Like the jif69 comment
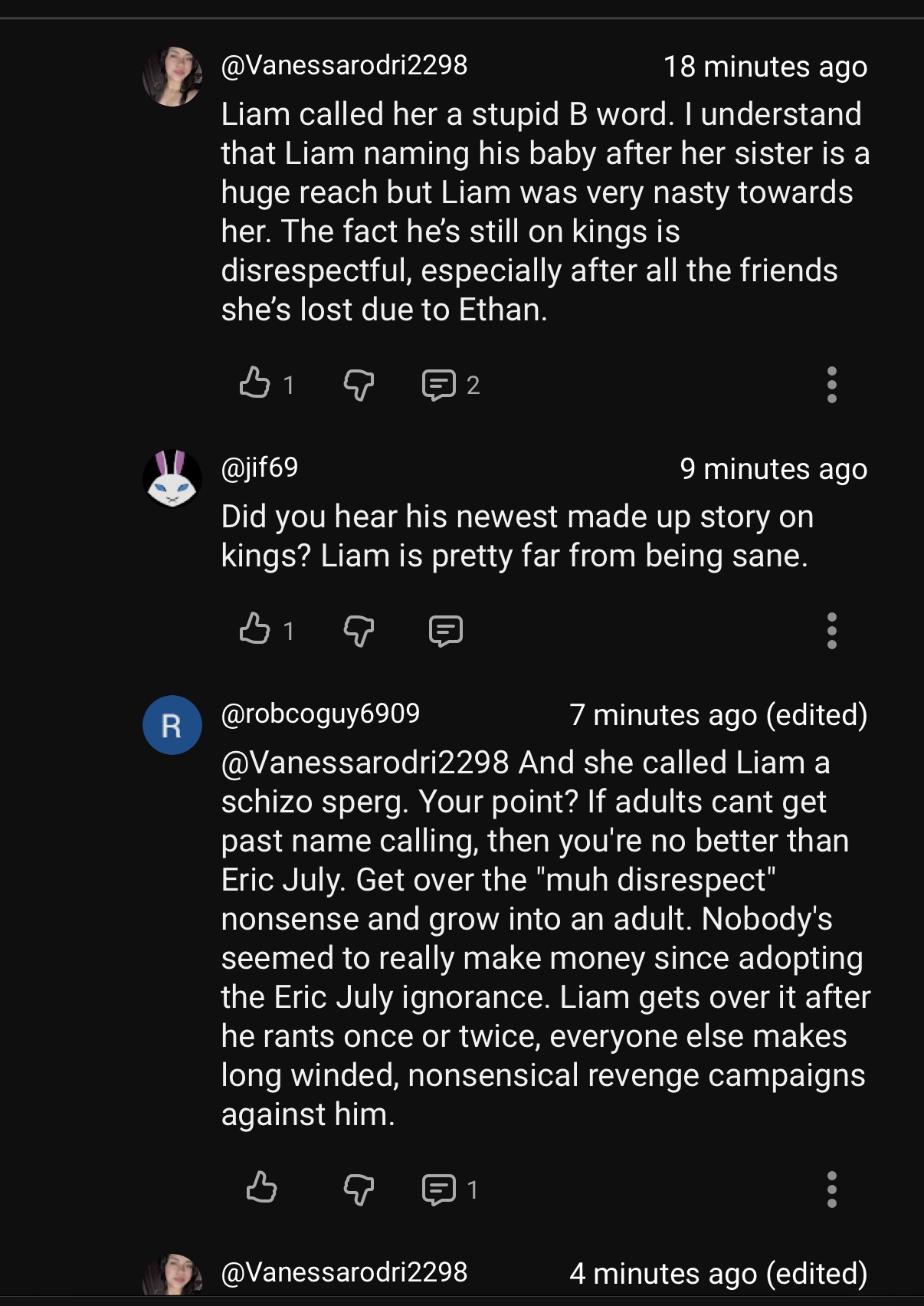The width and height of the screenshot is (924, 1306). (x=254, y=629)
